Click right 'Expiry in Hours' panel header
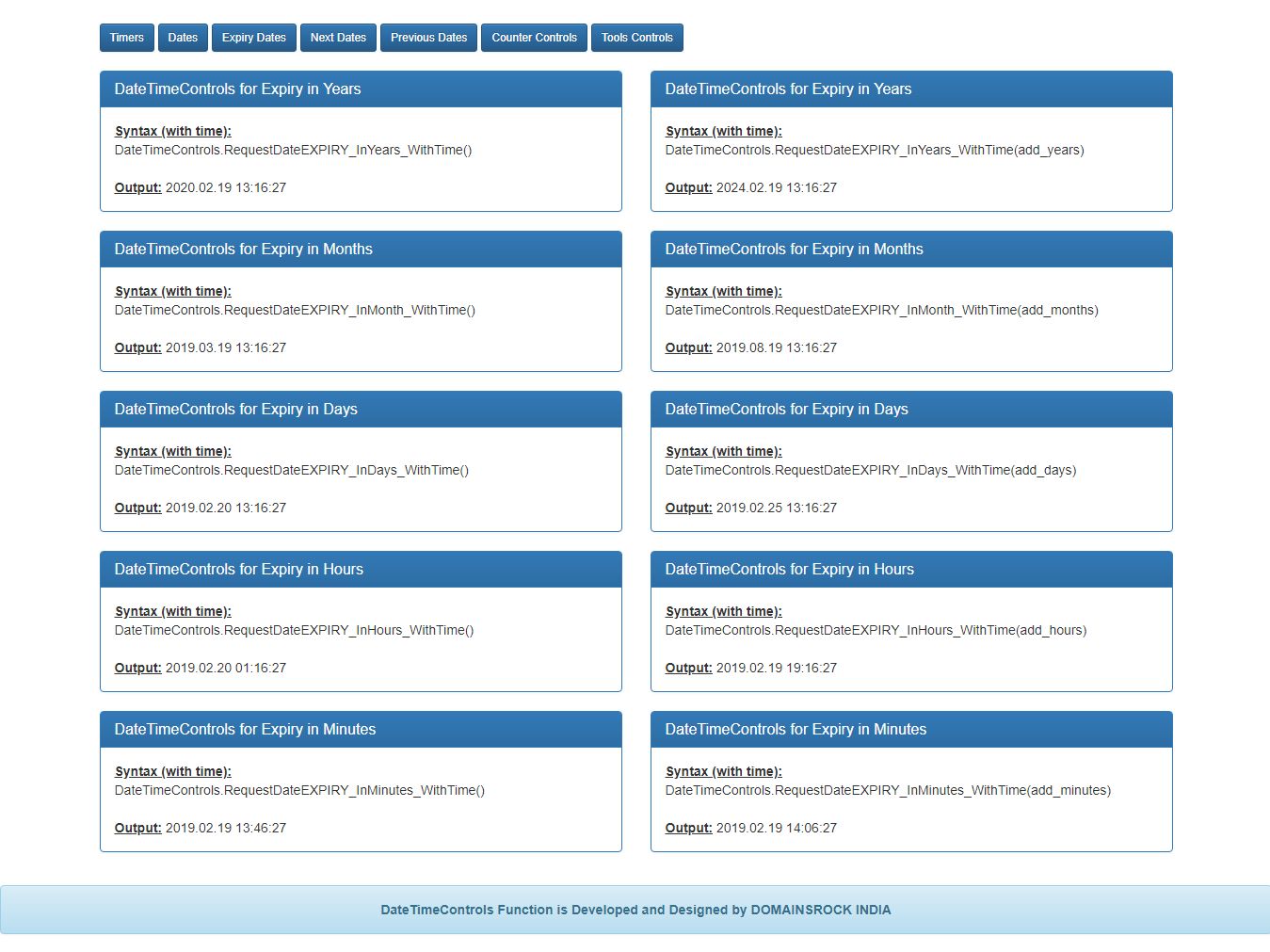This screenshot has height=952, width=1270. click(x=911, y=570)
